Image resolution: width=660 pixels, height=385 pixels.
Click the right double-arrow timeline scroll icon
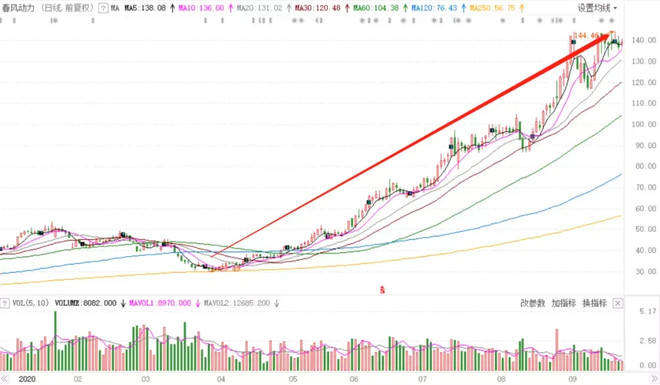tap(655, 379)
